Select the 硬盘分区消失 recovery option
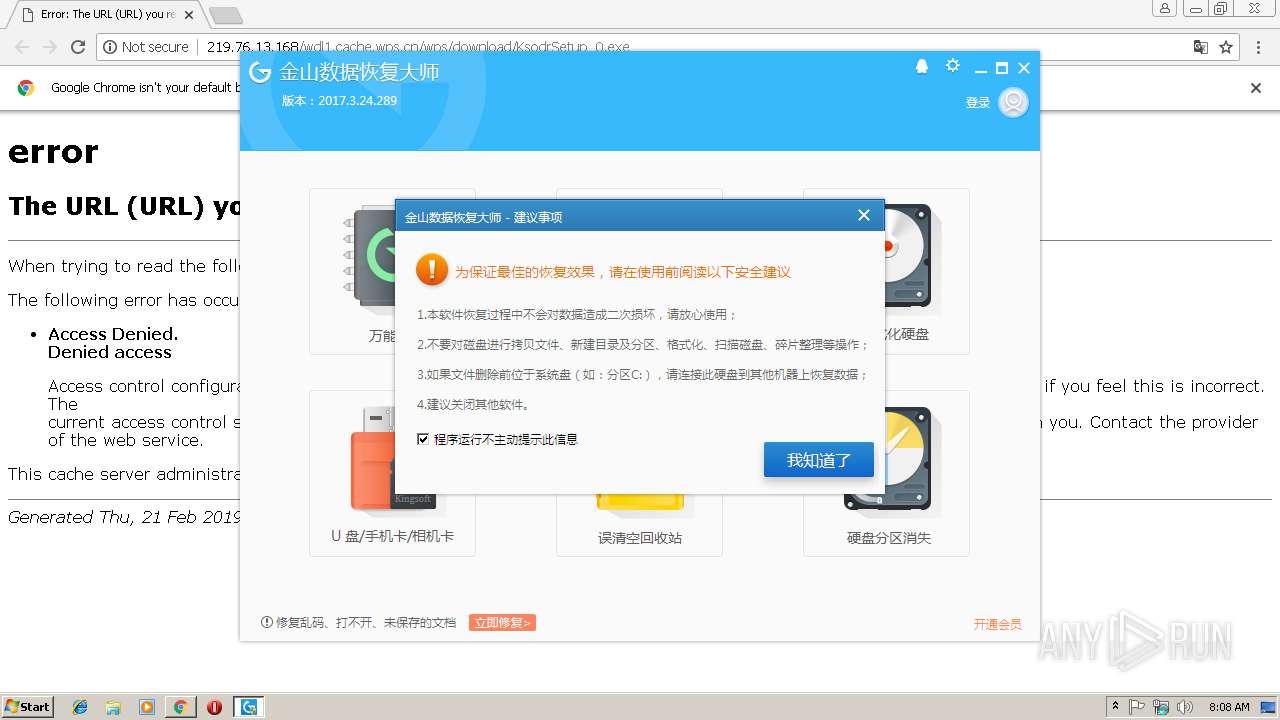Image resolution: width=1280 pixels, height=720 pixels. pyautogui.click(x=886, y=473)
